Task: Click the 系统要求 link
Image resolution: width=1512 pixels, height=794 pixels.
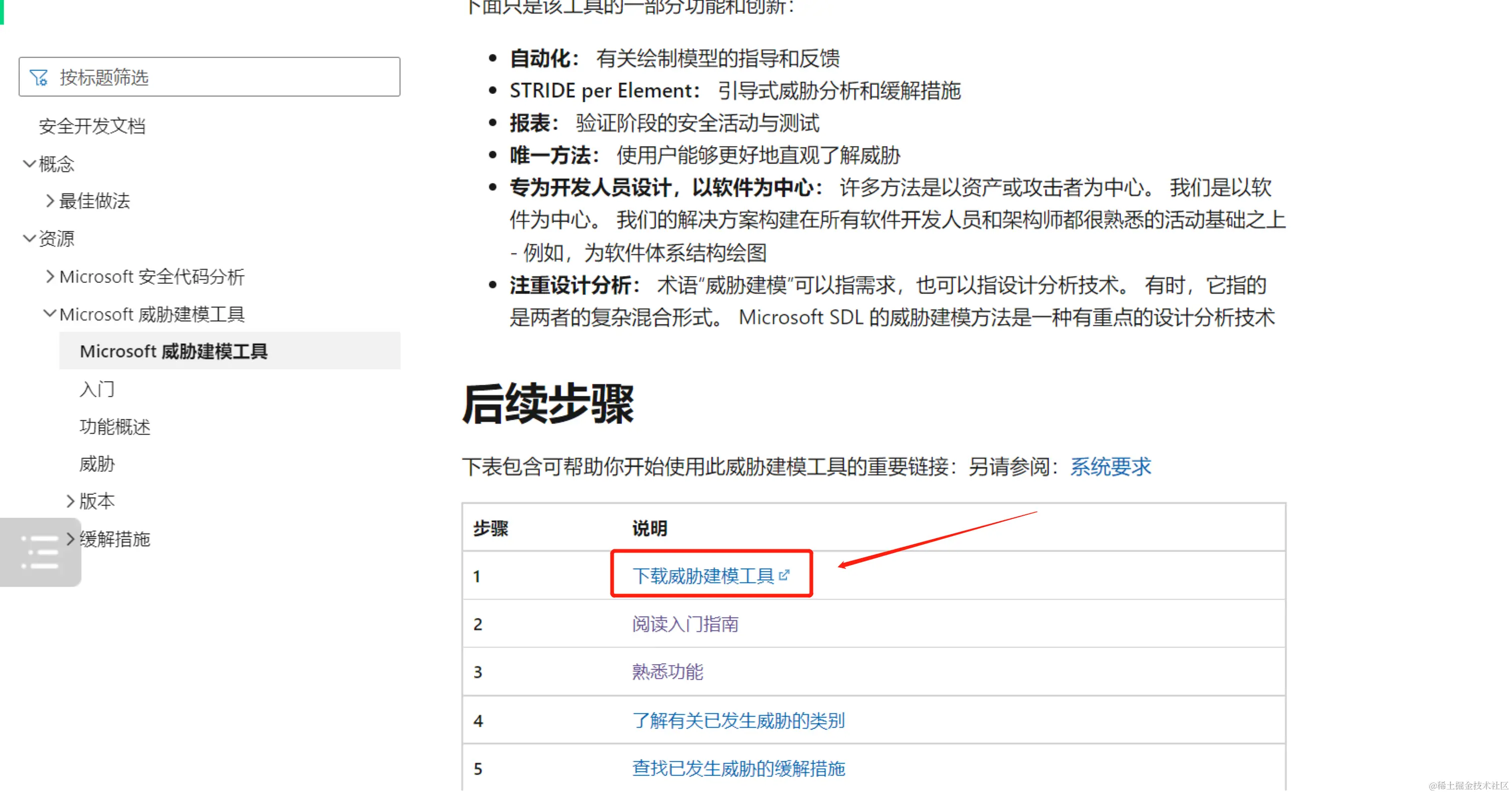Action: [1110, 467]
